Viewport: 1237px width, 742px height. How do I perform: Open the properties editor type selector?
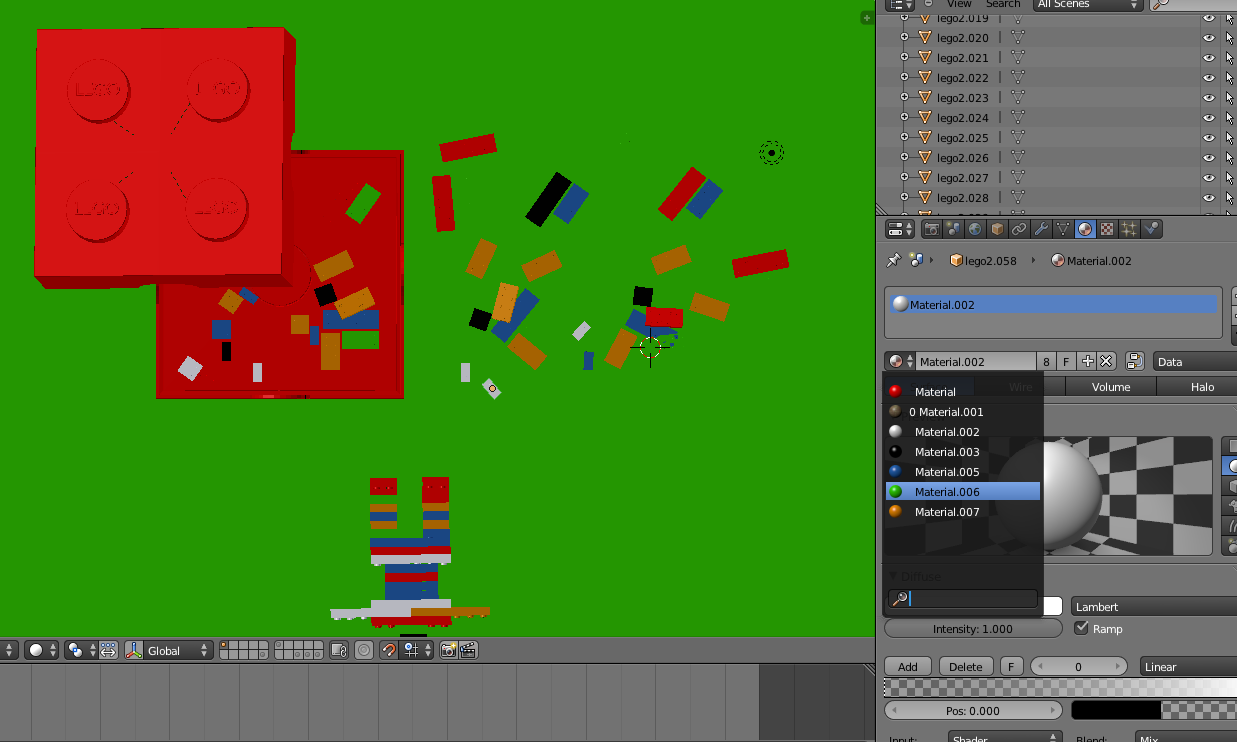(901, 229)
